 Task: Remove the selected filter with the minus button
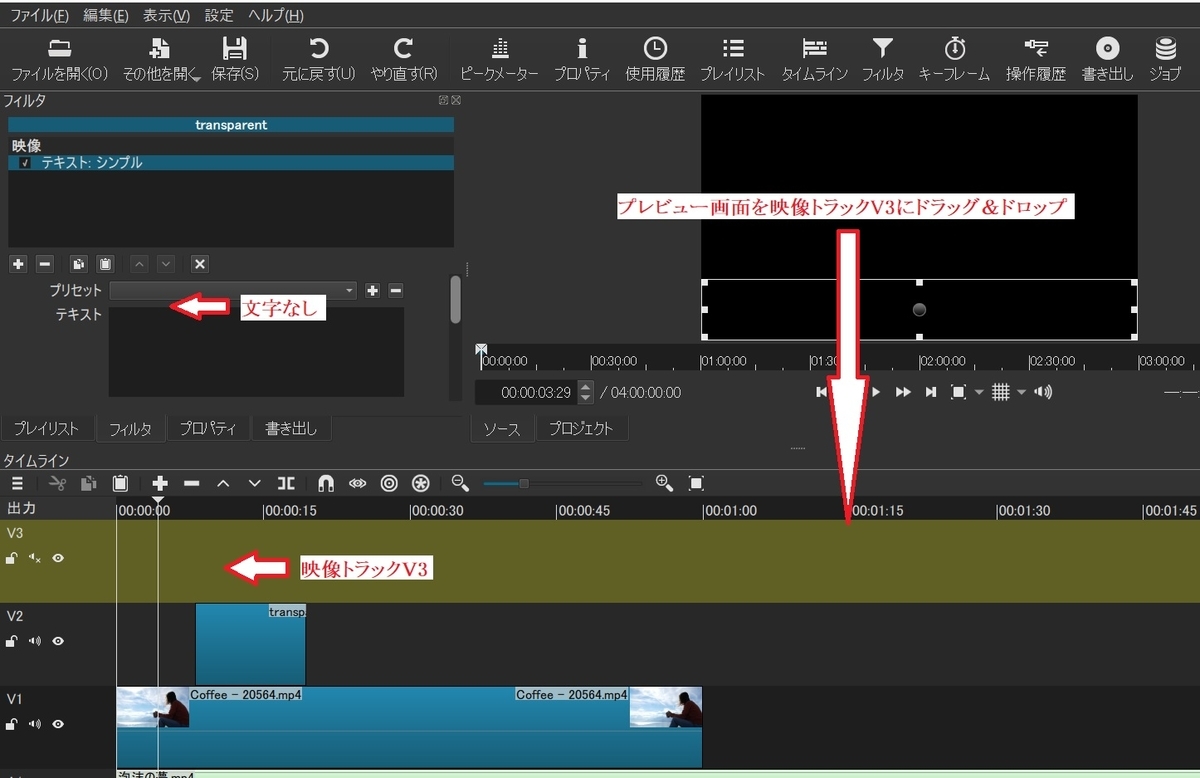[44, 264]
